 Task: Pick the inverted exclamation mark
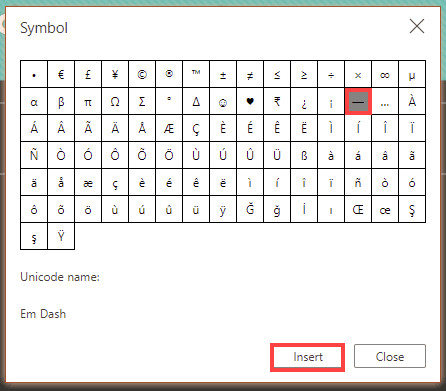pyautogui.click(x=331, y=101)
